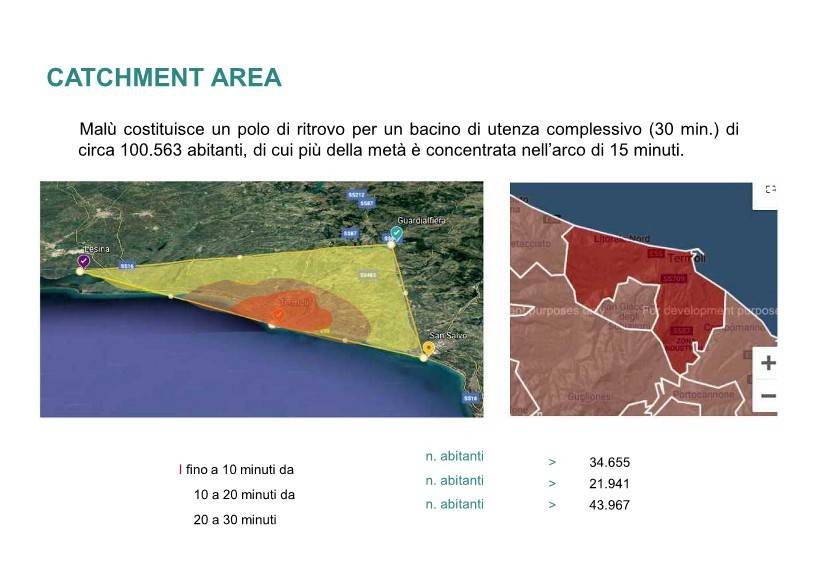Image resolution: width=818 pixels, height=586 pixels.
Task: Click the 34.655 inhabitants value
Action: pyautogui.click(x=609, y=462)
